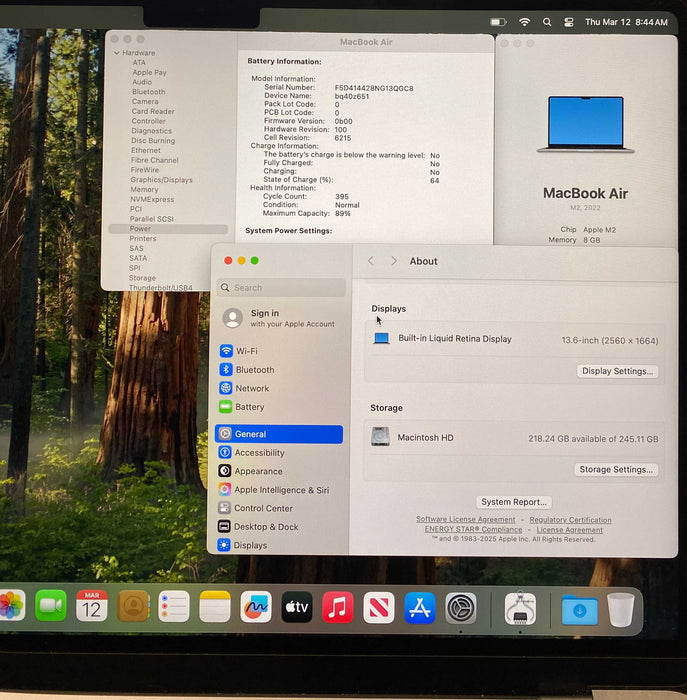The width and height of the screenshot is (687, 700).
Task: Open System Information app in the Dock
Action: (x=520, y=608)
